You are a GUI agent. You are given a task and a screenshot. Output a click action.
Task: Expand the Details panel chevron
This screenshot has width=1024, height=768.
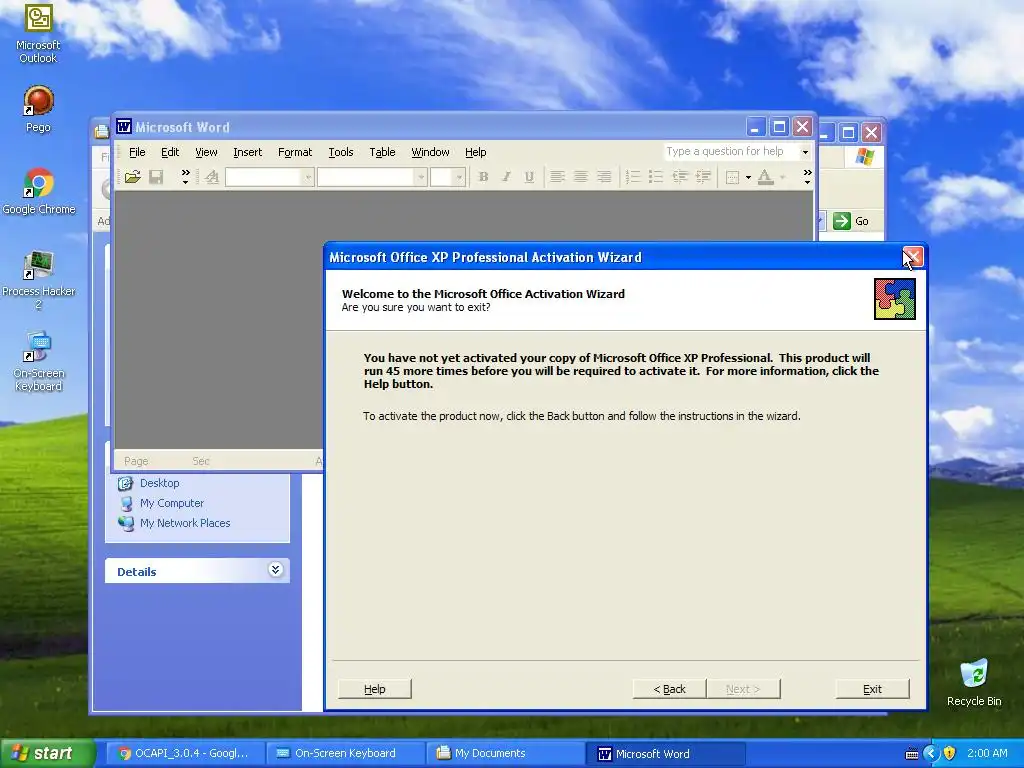(x=276, y=570)
